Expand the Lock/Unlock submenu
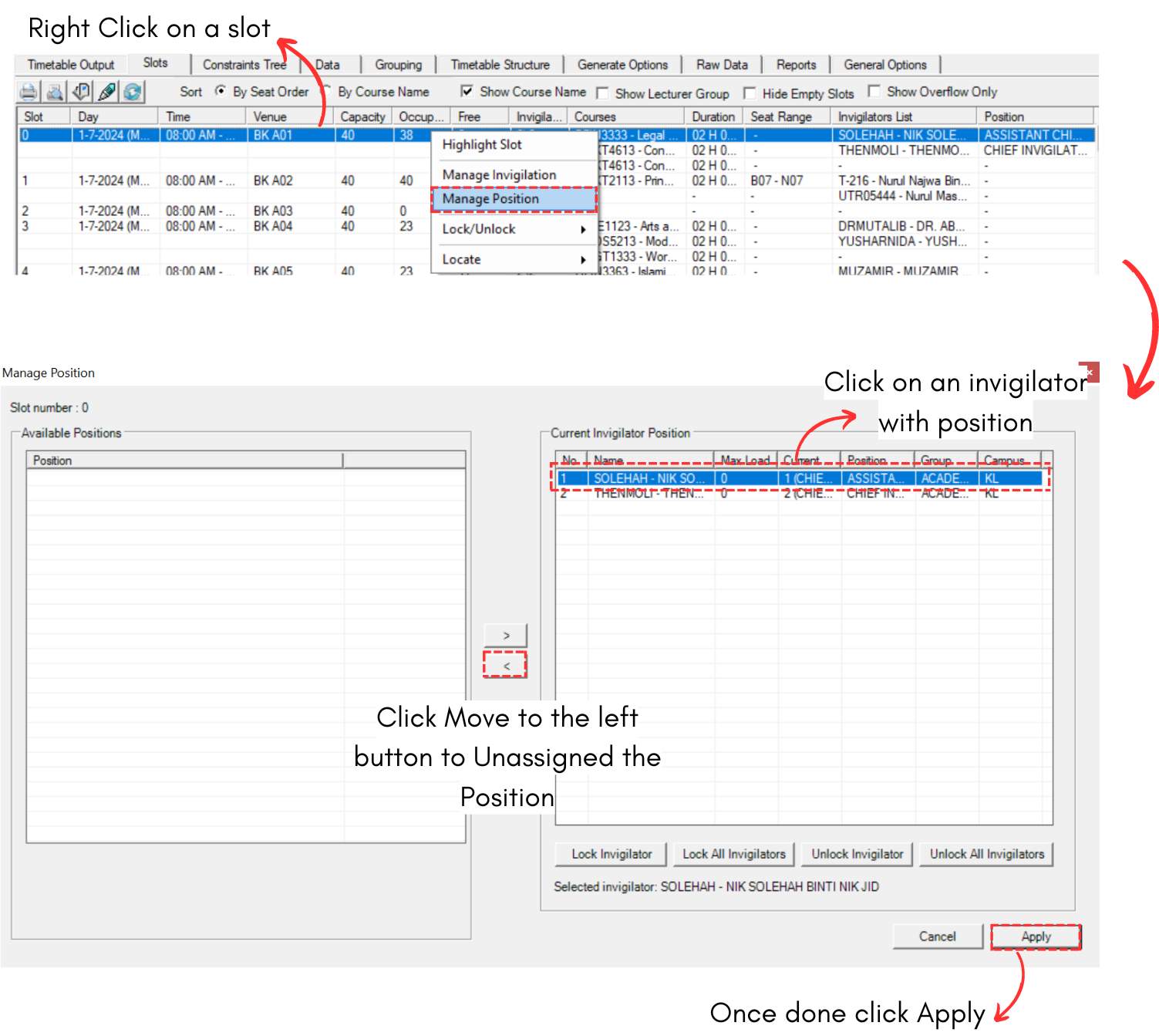The image size is (1159, 1036). pyautogui.click(x=513, y=229)
